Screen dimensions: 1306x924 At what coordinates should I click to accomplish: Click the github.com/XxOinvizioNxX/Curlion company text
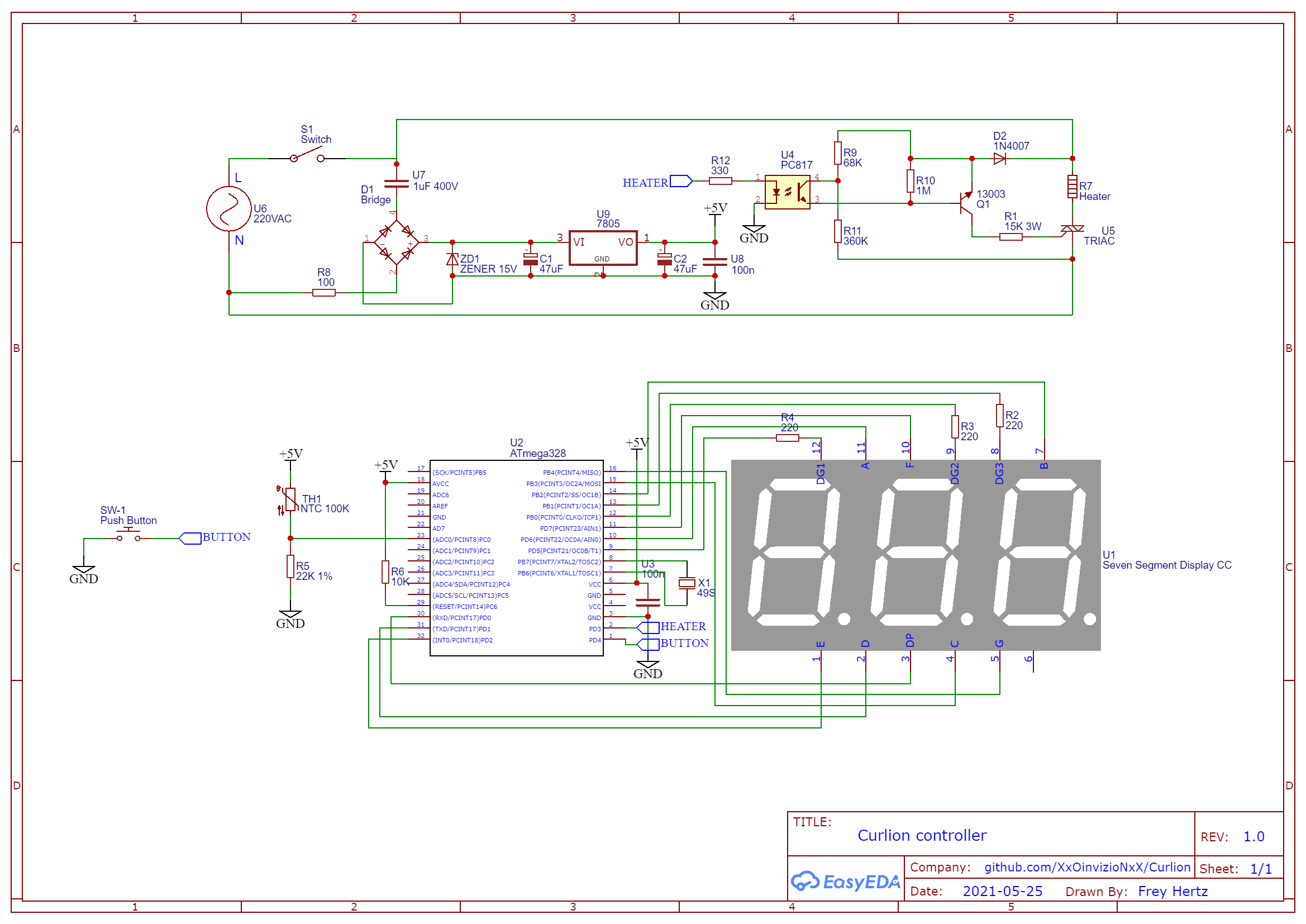point(1087,867)
